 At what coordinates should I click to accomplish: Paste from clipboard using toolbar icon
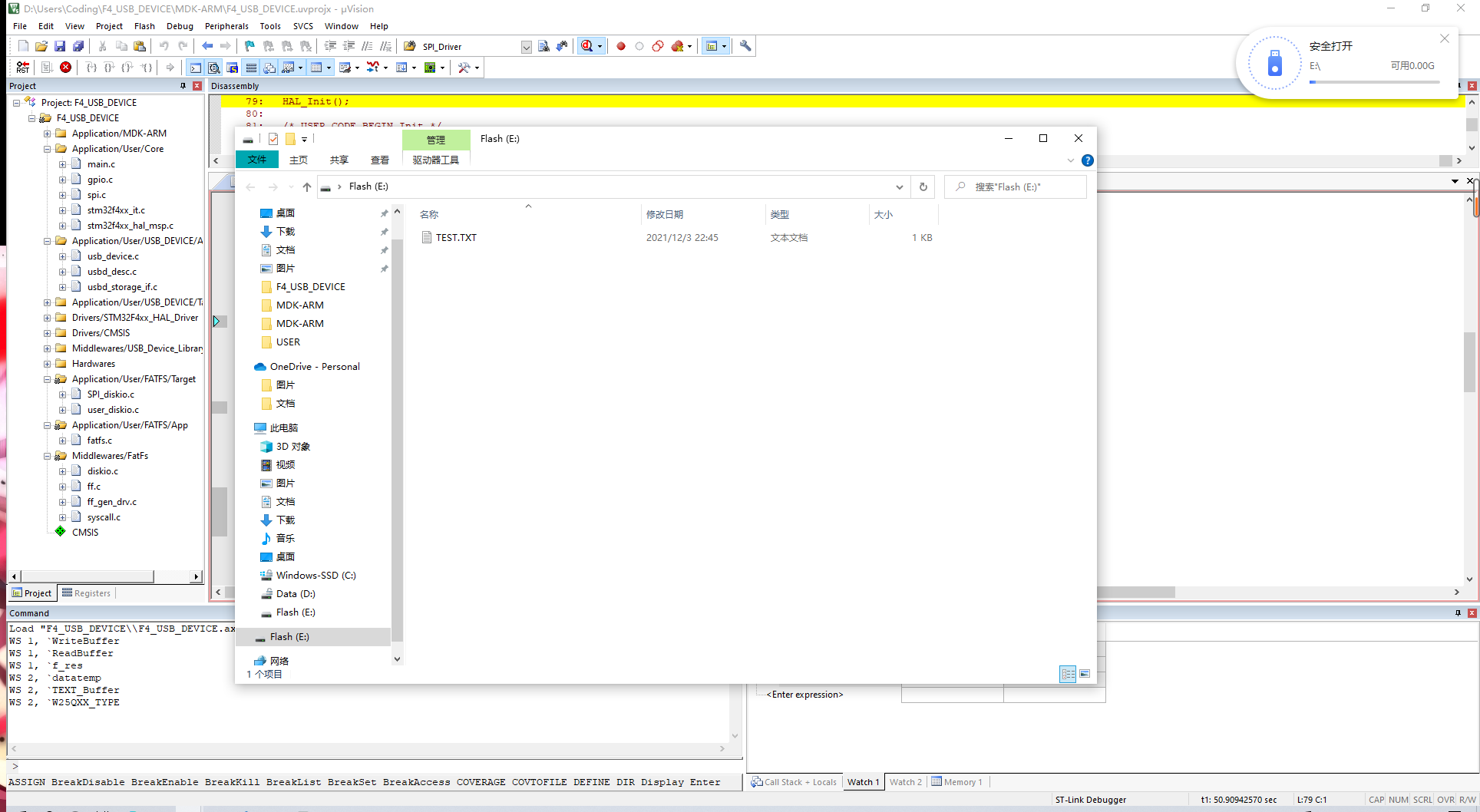[140, 46]
